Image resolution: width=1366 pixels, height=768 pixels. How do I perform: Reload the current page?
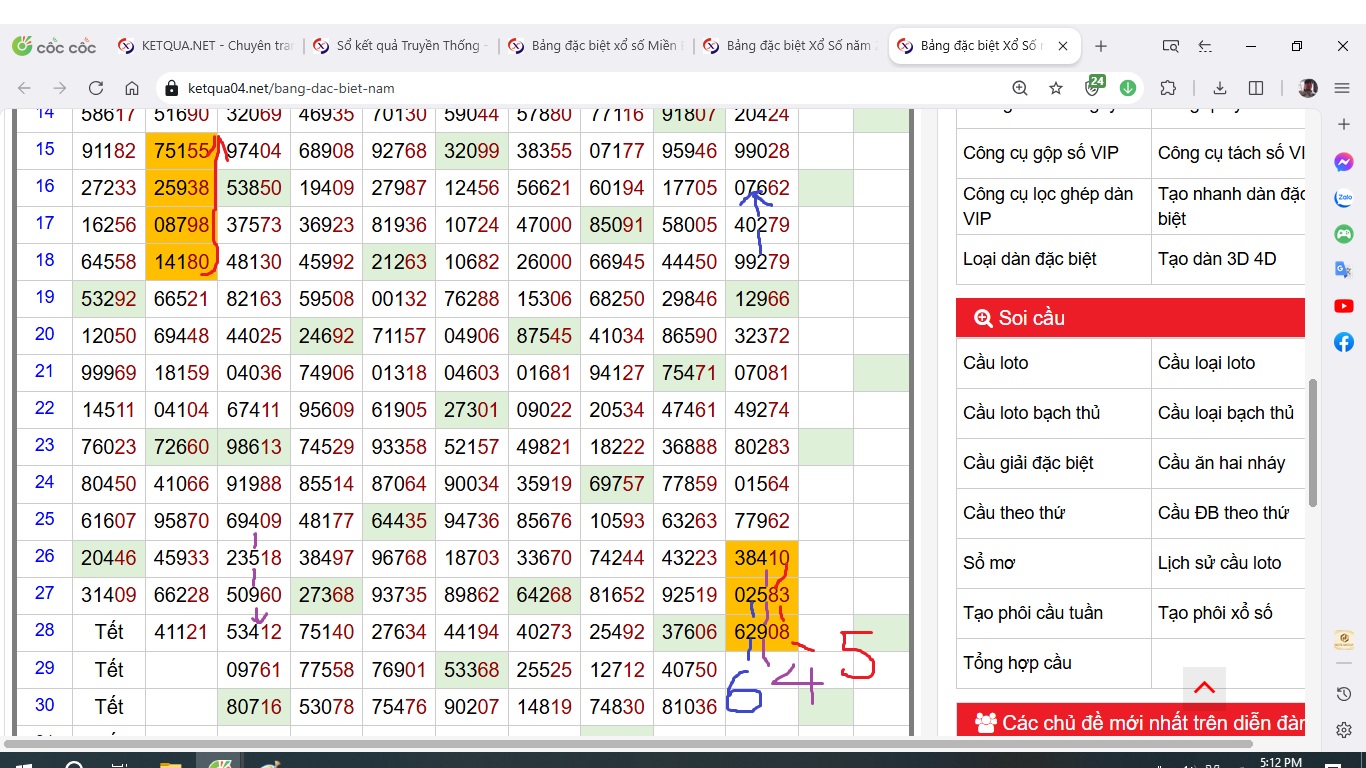point(96,88)
